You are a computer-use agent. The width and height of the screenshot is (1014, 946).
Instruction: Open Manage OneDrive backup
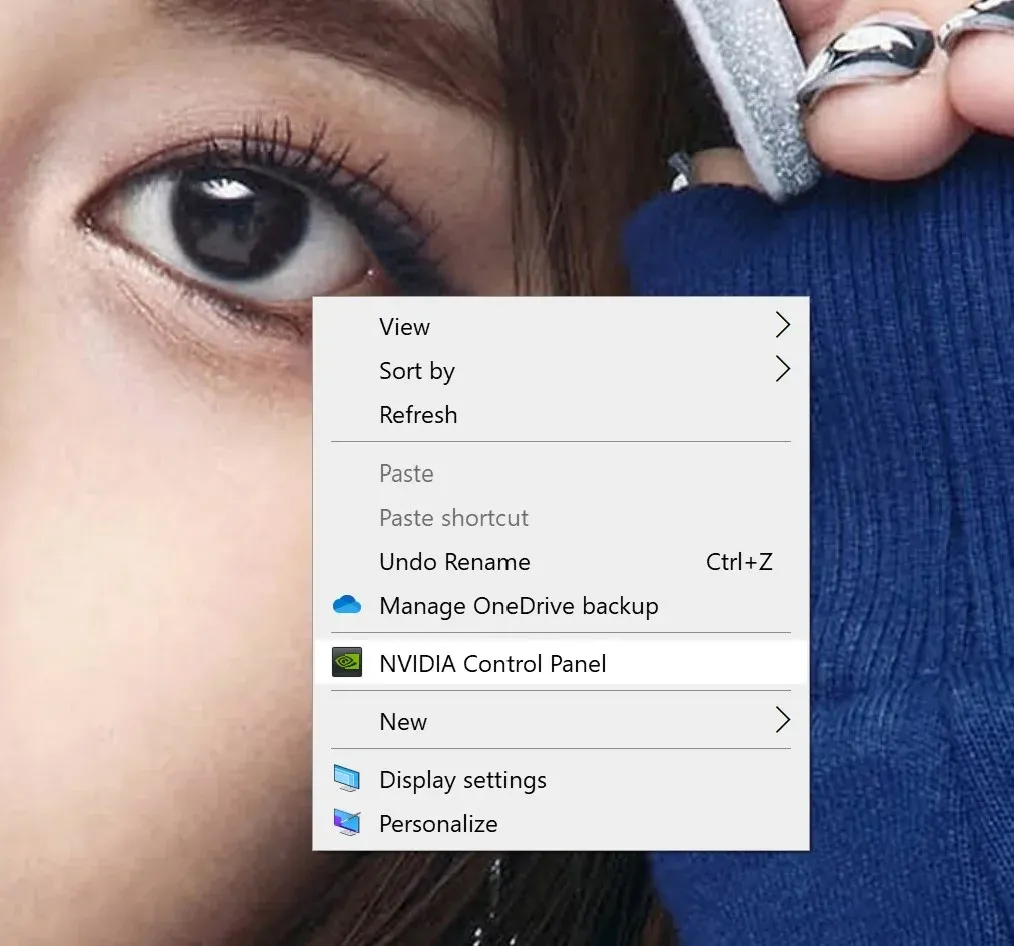click(x=518, y=606)
